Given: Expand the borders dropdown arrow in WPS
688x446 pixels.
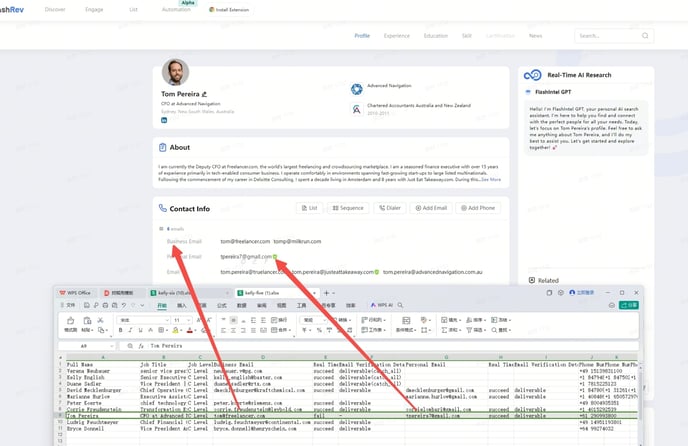Looking at the screenshot, I should pyautogui.click(x=166, y=330).
